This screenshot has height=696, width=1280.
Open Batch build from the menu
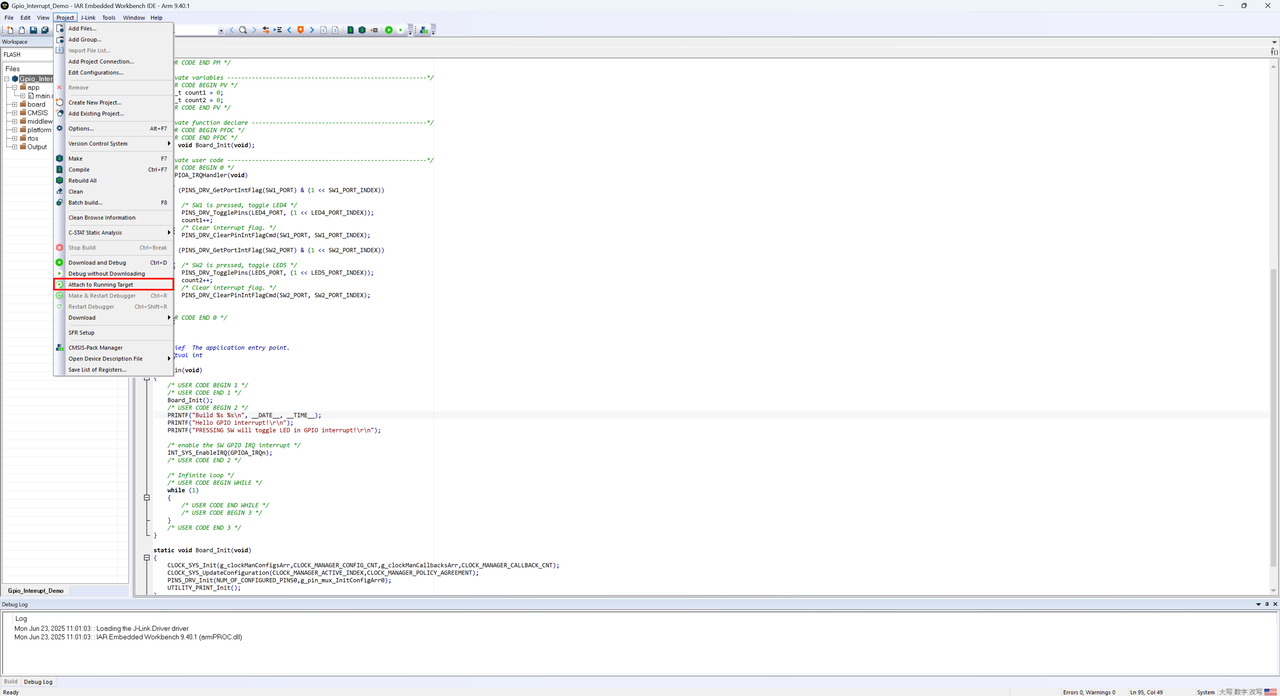pos(113,202)
